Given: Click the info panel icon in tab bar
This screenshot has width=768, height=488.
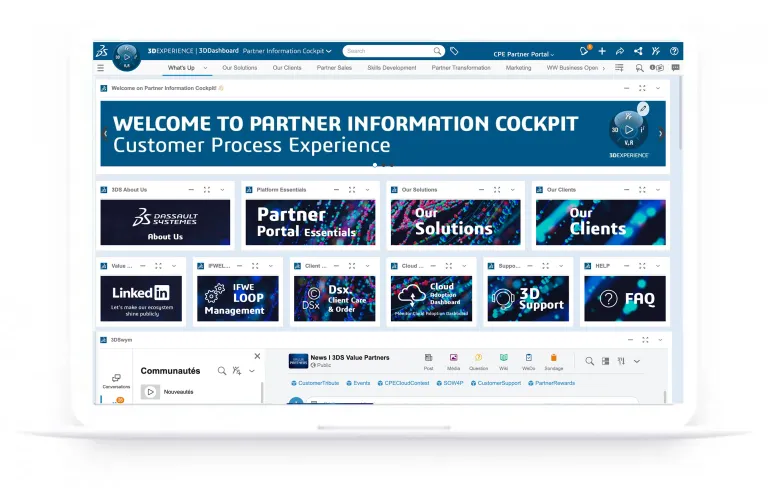Looking at the screenshot, I should 657,68.
